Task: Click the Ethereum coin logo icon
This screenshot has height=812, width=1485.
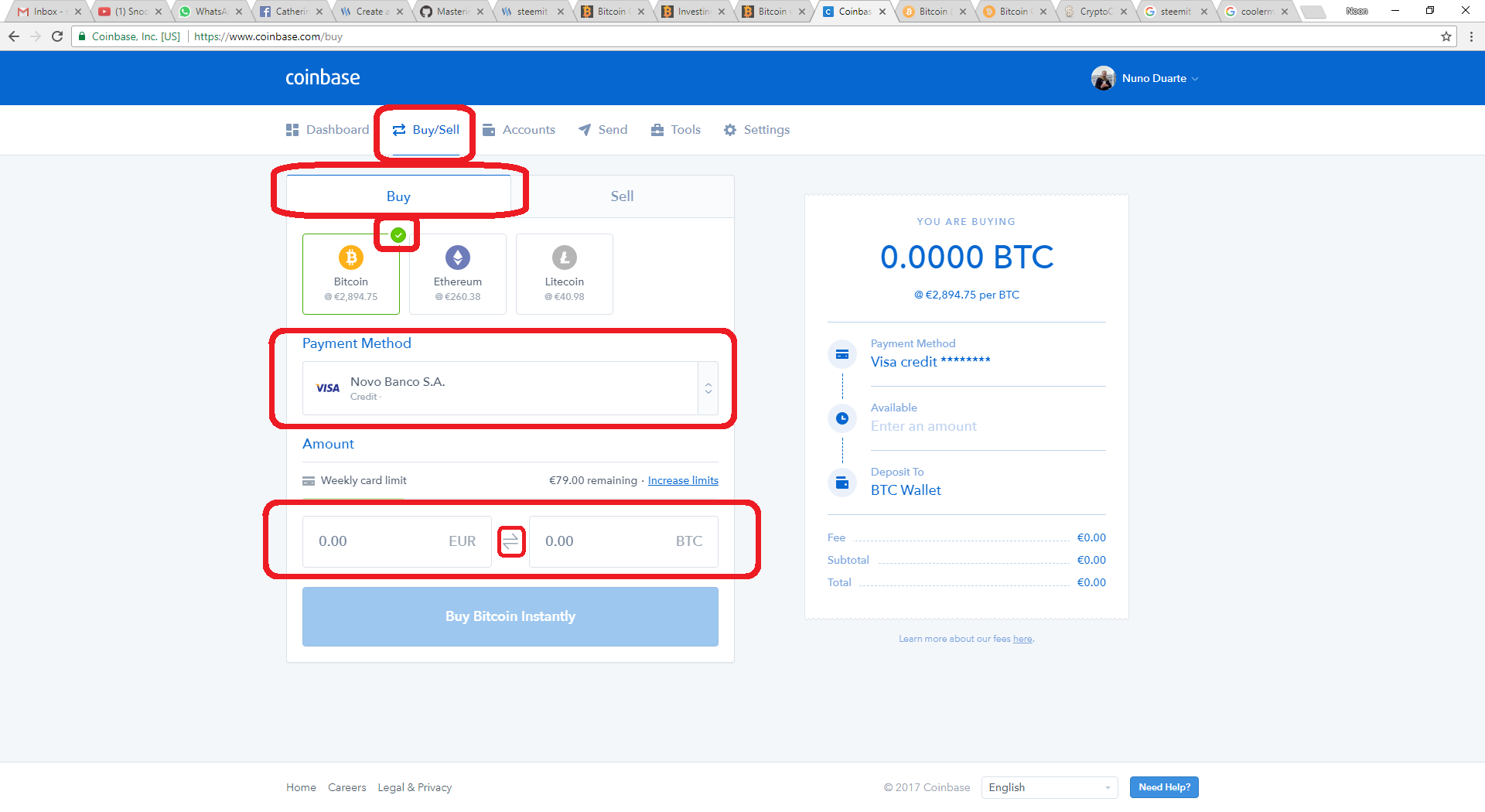Action: coord(458,258)
